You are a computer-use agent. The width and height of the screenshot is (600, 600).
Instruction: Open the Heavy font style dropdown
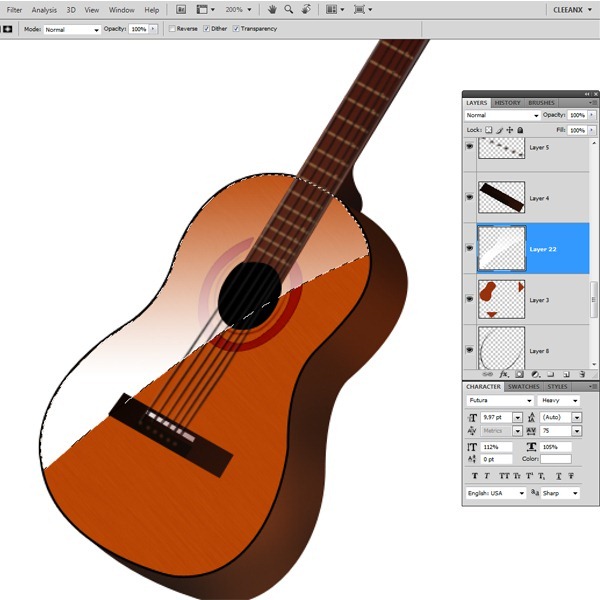pyautogui.click(x=559, y=401)
